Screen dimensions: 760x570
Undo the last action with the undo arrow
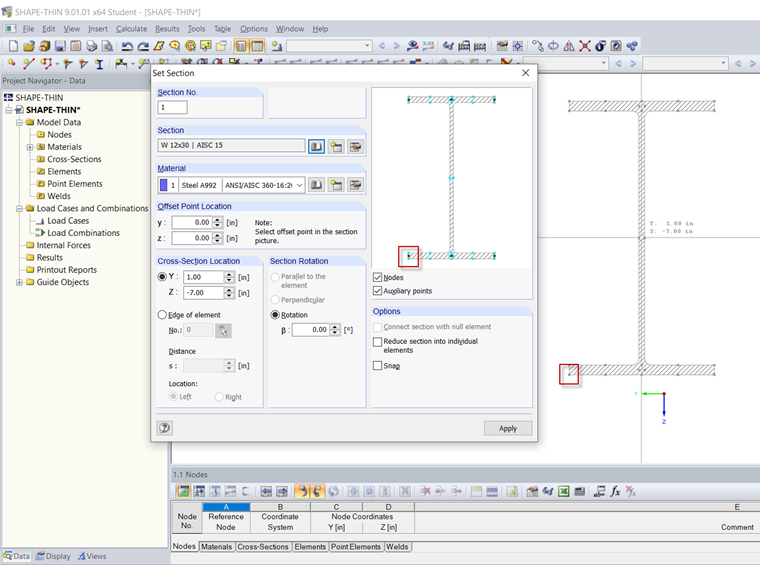pyautogui.click(x=127, y=46)
